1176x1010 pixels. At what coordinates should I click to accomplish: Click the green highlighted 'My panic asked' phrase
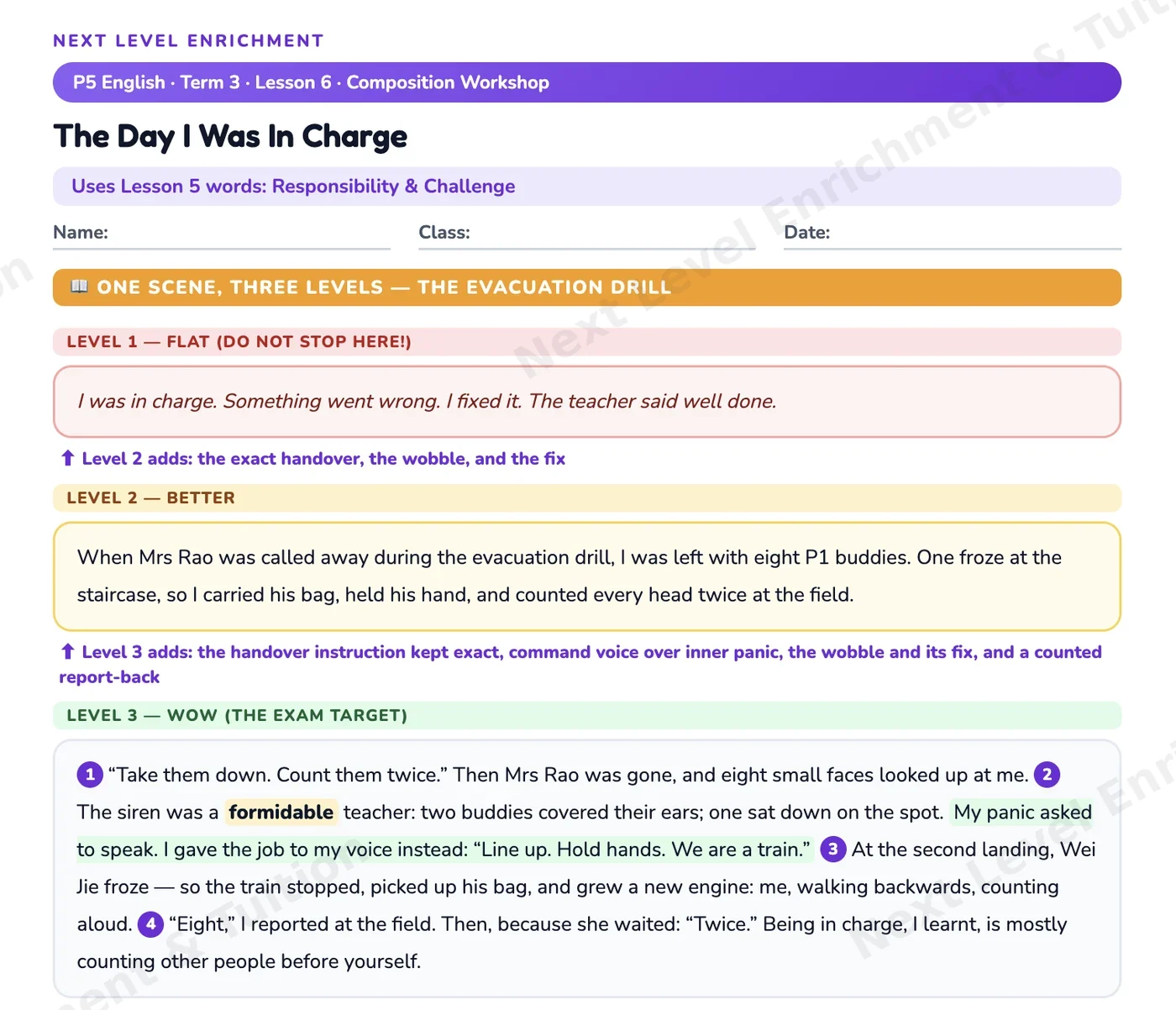pos(1022,812)
